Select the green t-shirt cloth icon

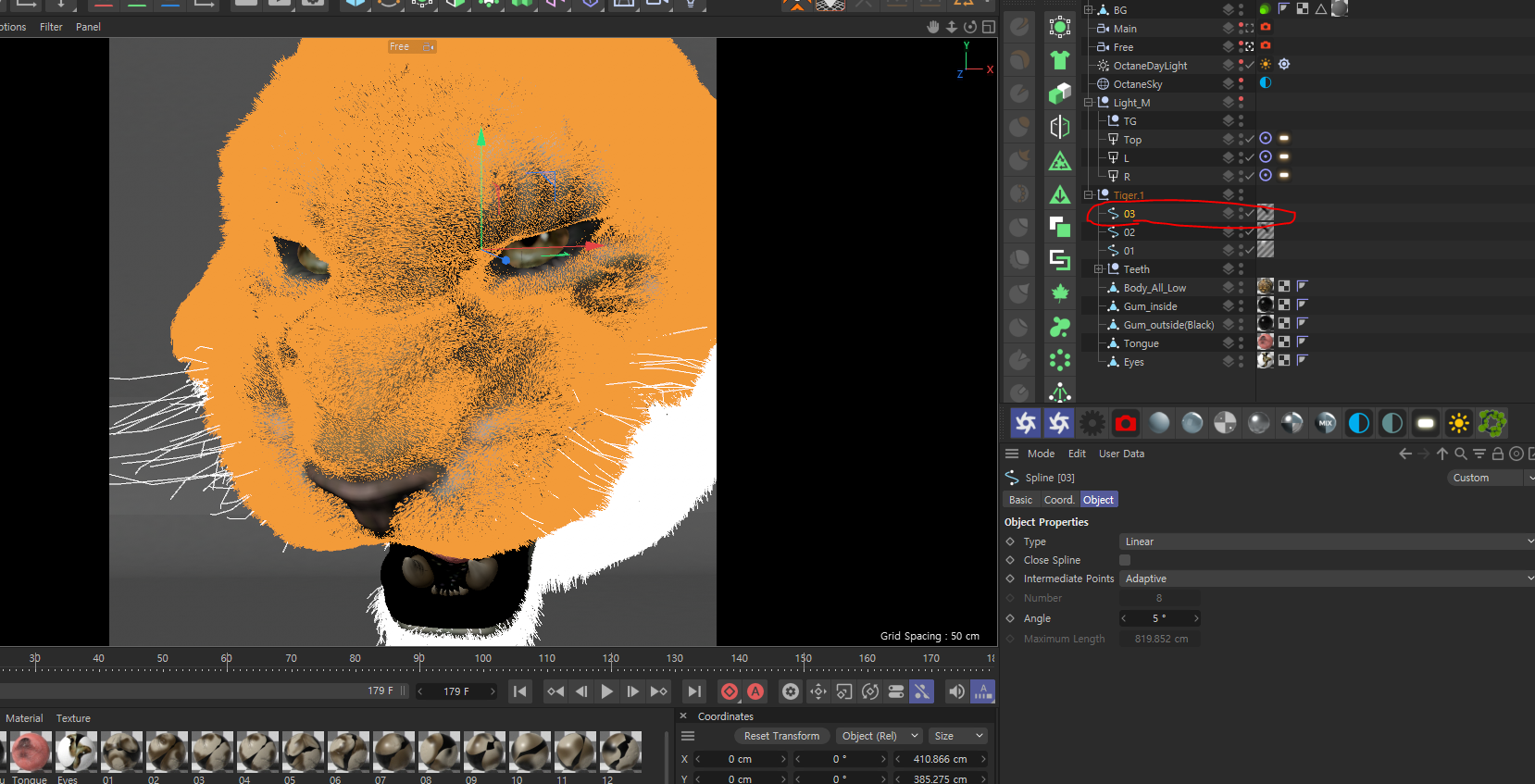tap(1060, 60)
